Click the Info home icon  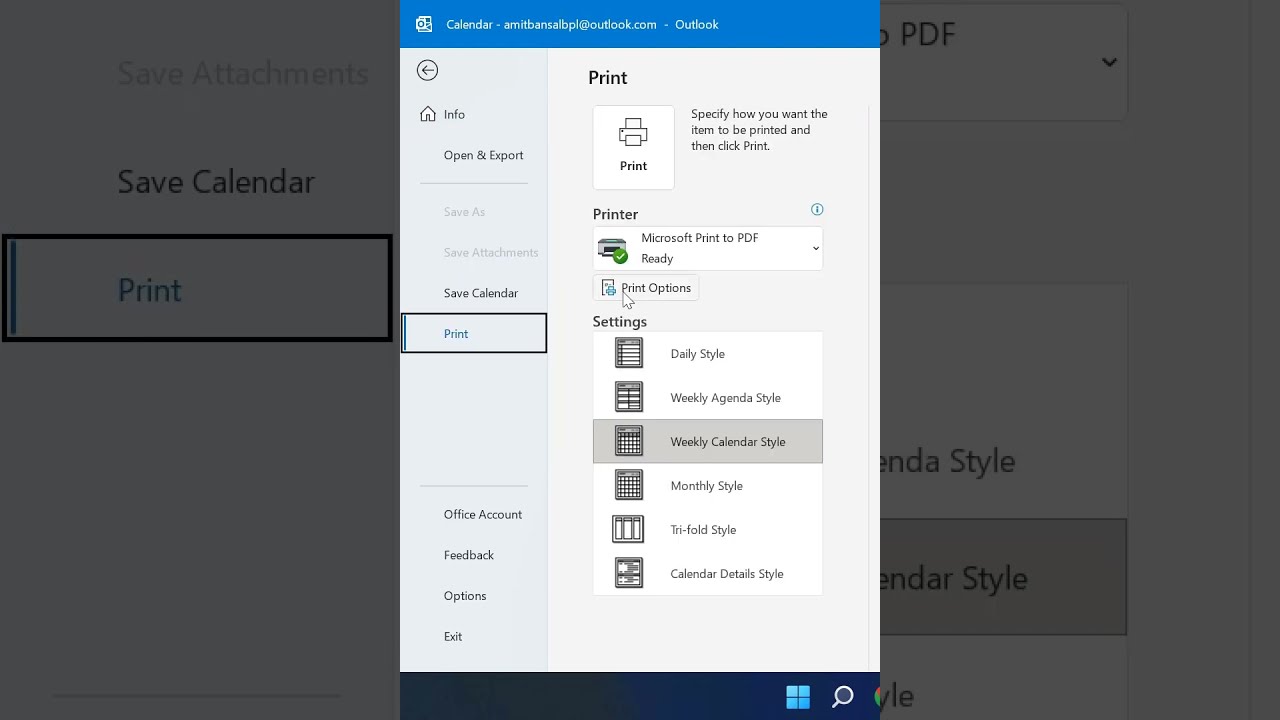pos(428,114)
